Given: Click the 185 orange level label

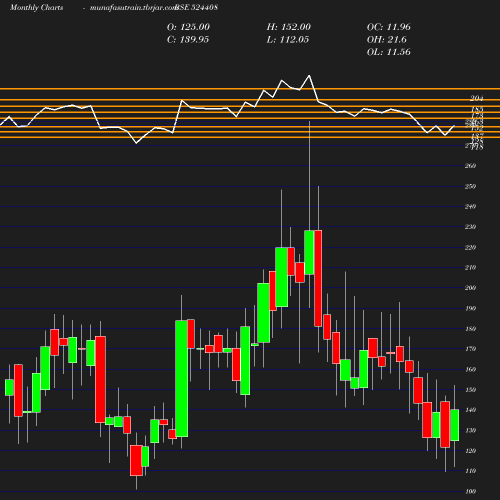Looking at the screenshot, I should pos(477,109).
